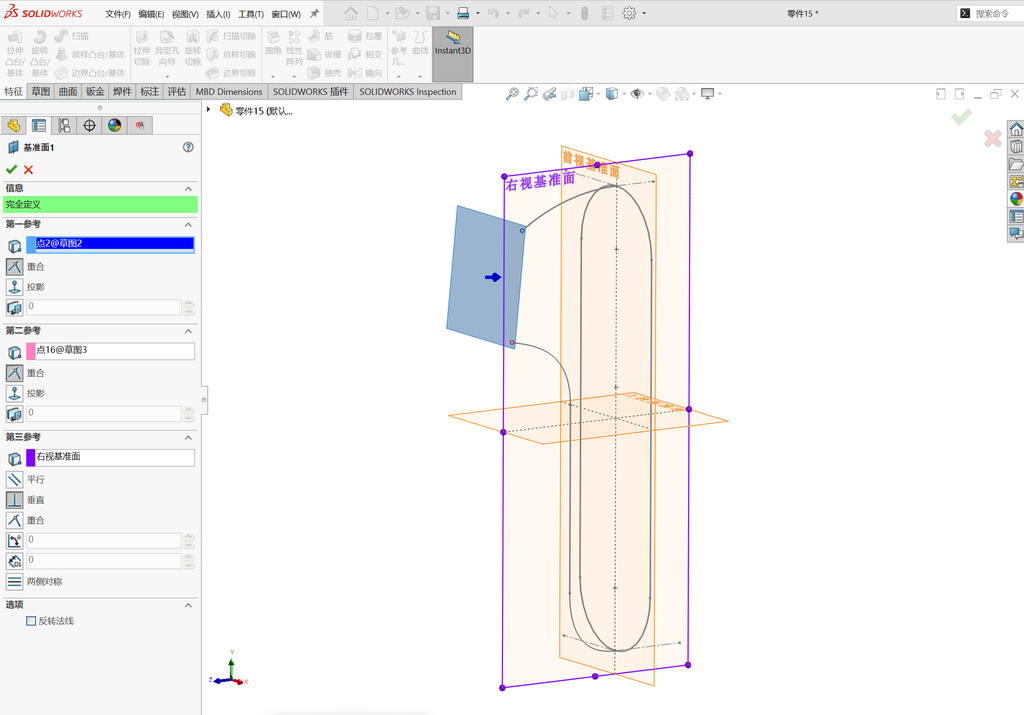Image resolution: width=1024 pixels, height=715 pixels.
Task: Select 重合 constraint under 第二参考
Action: pyautogui.click(x=14, y=373)
